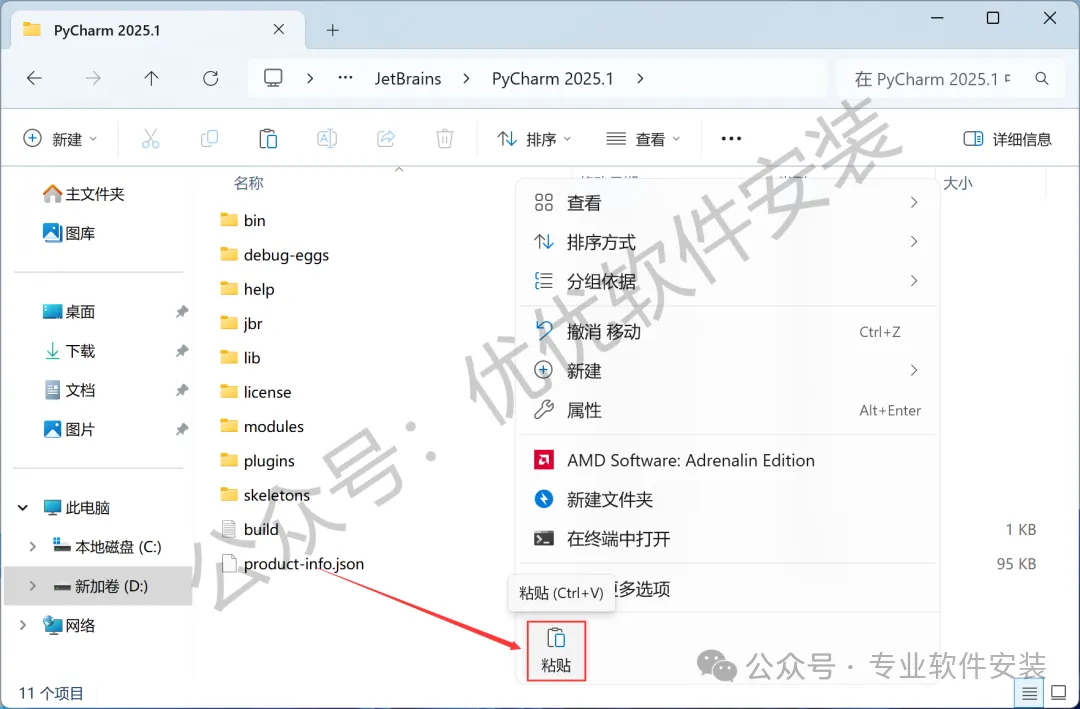Screen dimensions: 1080x709
Task: Click the Paste clipboard toolbar icon
Action: tap(268, 139)
